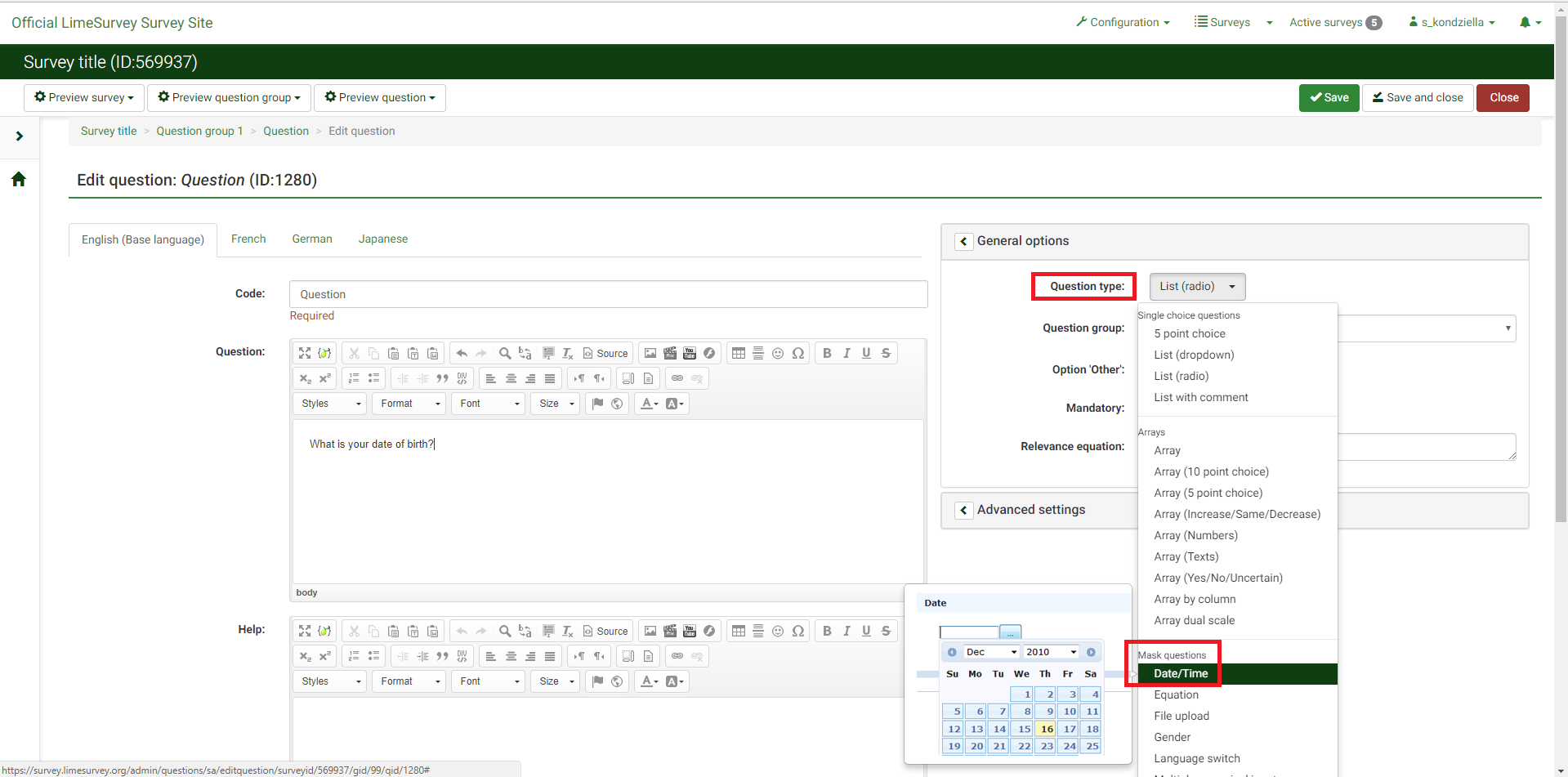This screenshot has height=777, width=1568.
Task: Center-align text in the Help editor toolbar
Action: (511, 656)
